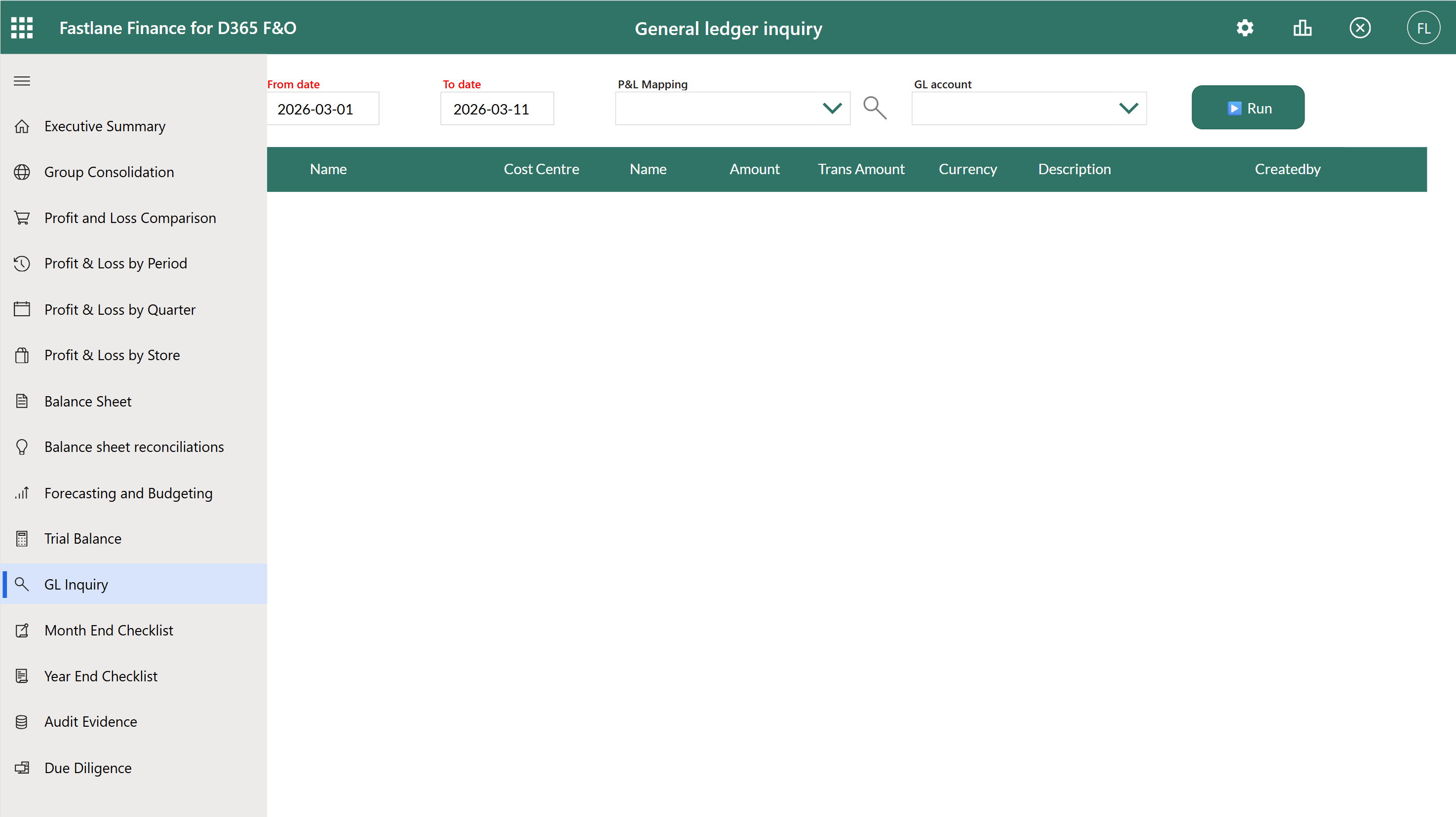The image size is (1456, 817).
Task: Go to Profit & Loss by Quarter
Action: 120,310
